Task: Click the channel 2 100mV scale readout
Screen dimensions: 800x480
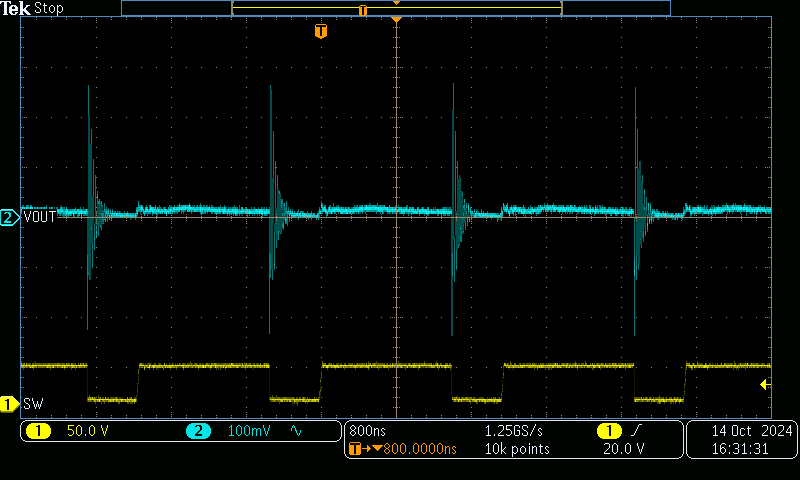Action: pyautogui.click(x=247, y=431)
